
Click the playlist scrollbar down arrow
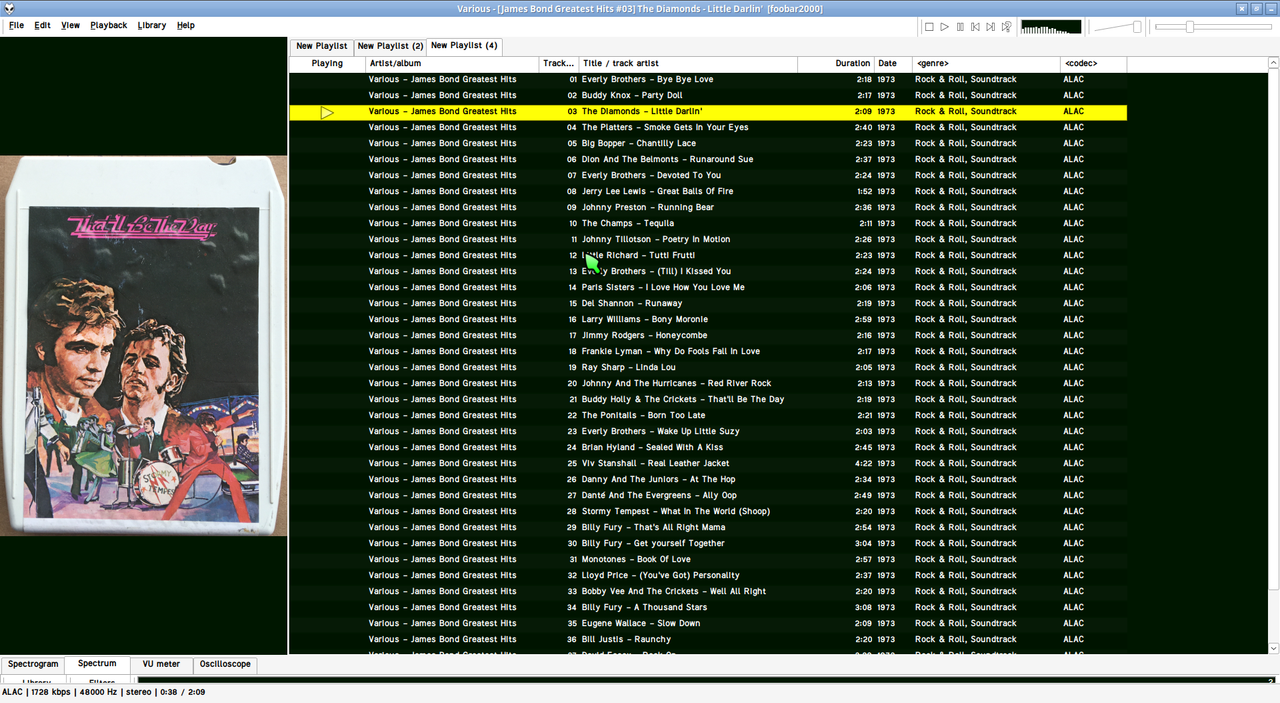(1273, 649)
